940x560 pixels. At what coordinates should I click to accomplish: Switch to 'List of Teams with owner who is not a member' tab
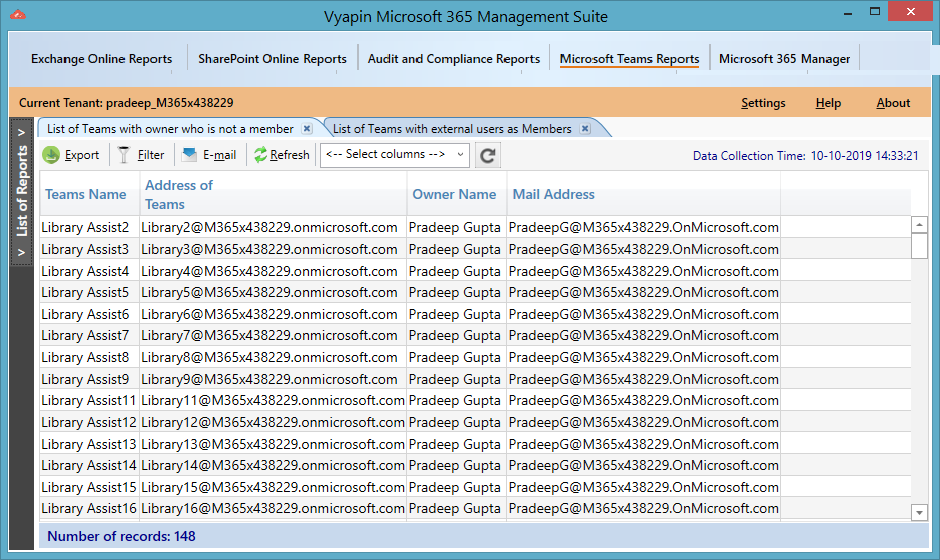coord(170,129)
